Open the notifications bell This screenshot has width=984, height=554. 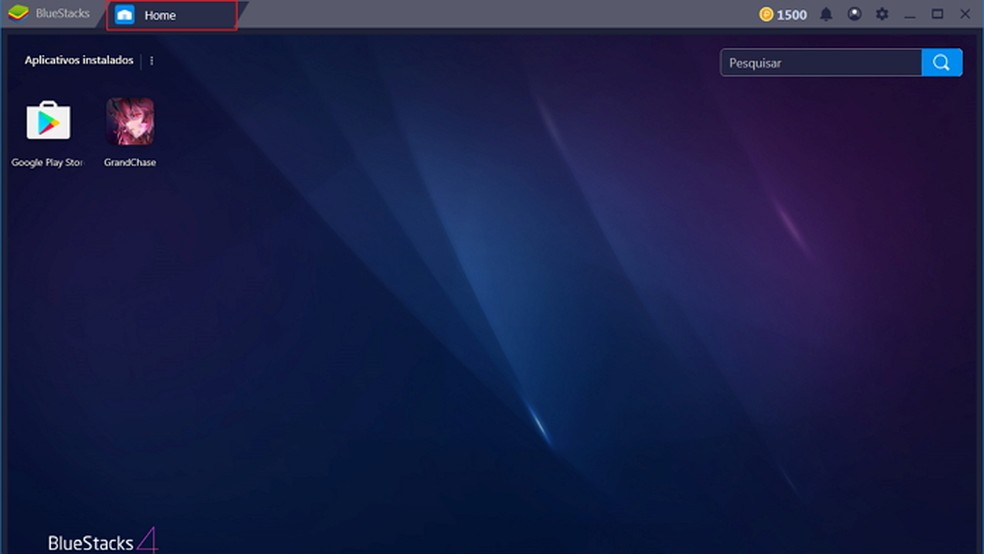(x=826, y=14)
